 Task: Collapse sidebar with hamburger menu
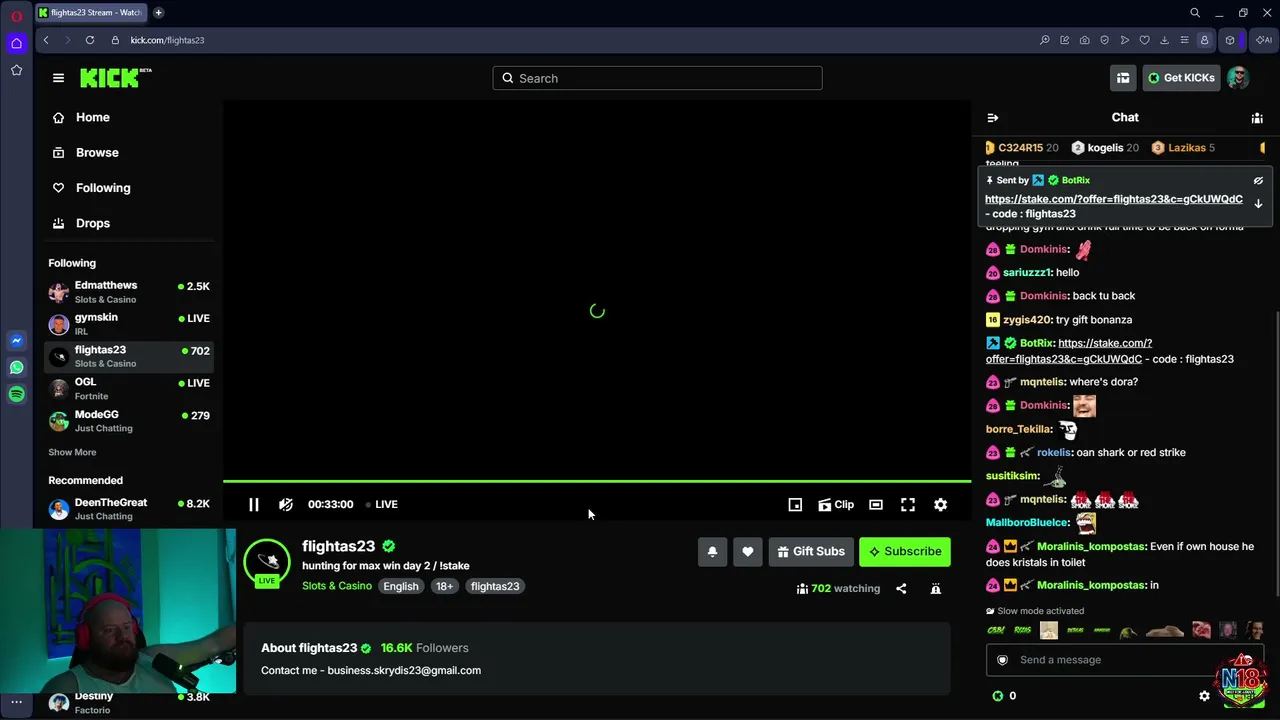pyautogui.click(x=58, y=78)
